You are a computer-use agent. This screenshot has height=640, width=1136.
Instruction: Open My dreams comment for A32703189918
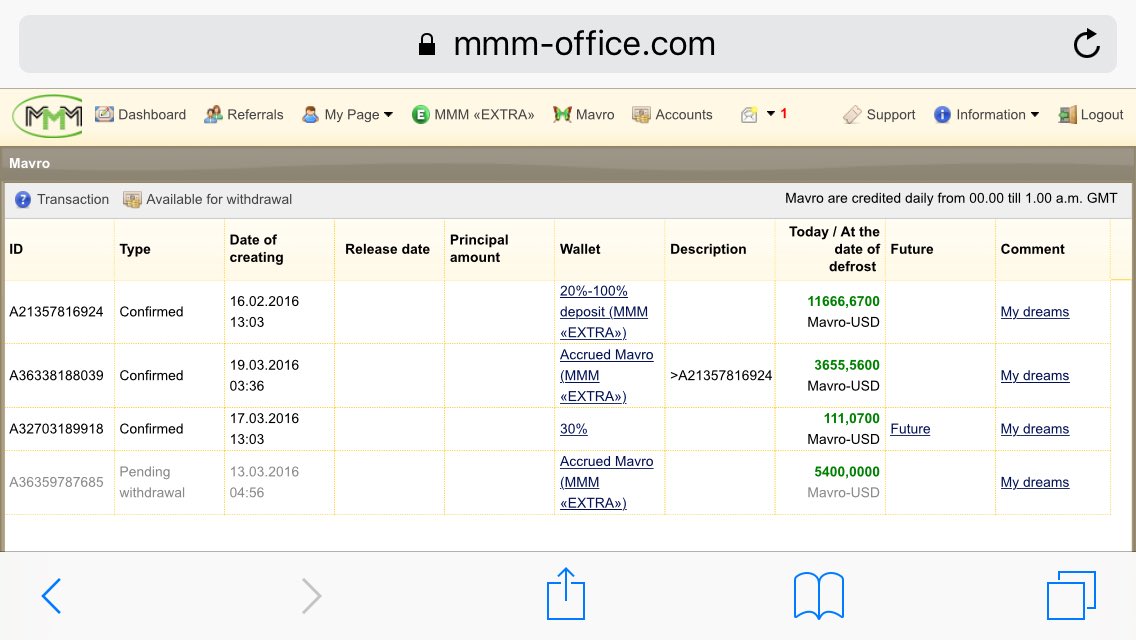pyautogui.click(x=1035, y=429)
